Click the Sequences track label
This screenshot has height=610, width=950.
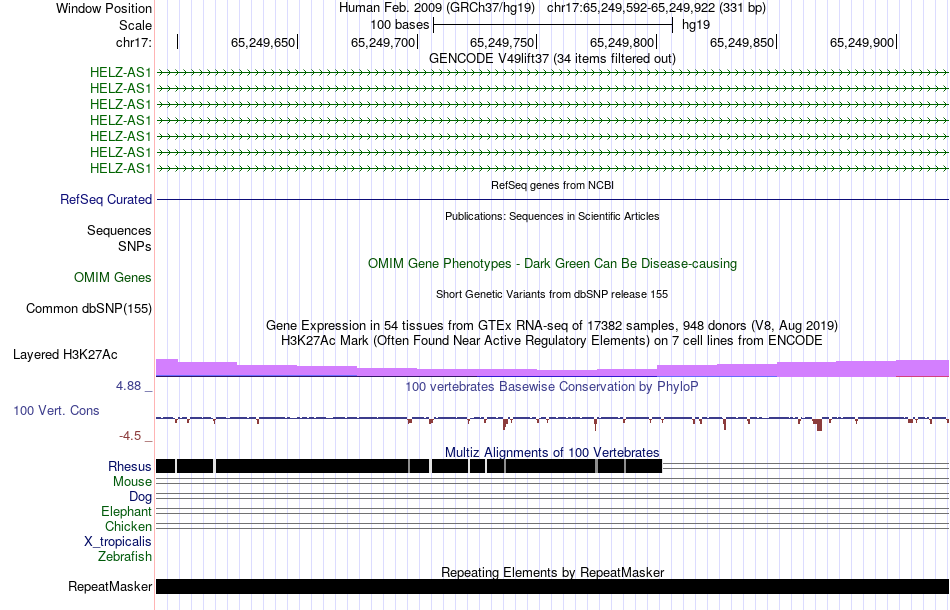[119, 230]
